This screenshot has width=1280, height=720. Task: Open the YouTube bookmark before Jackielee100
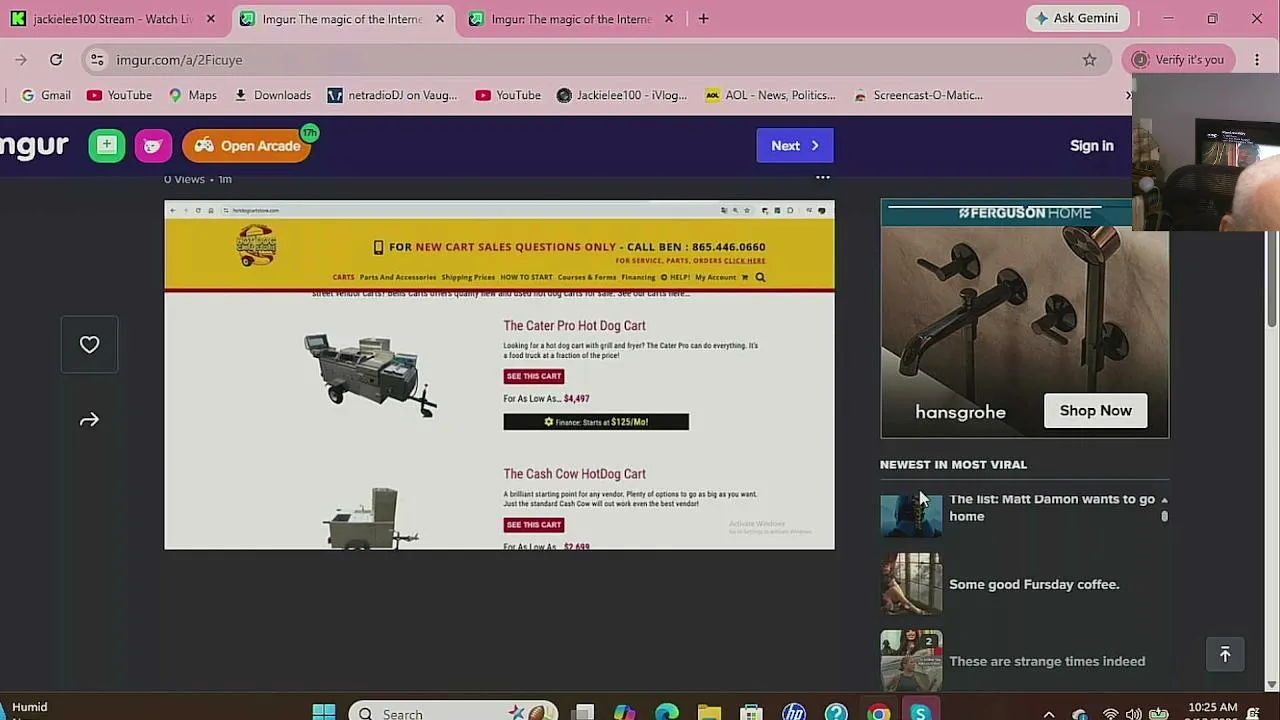coord(508,95)
